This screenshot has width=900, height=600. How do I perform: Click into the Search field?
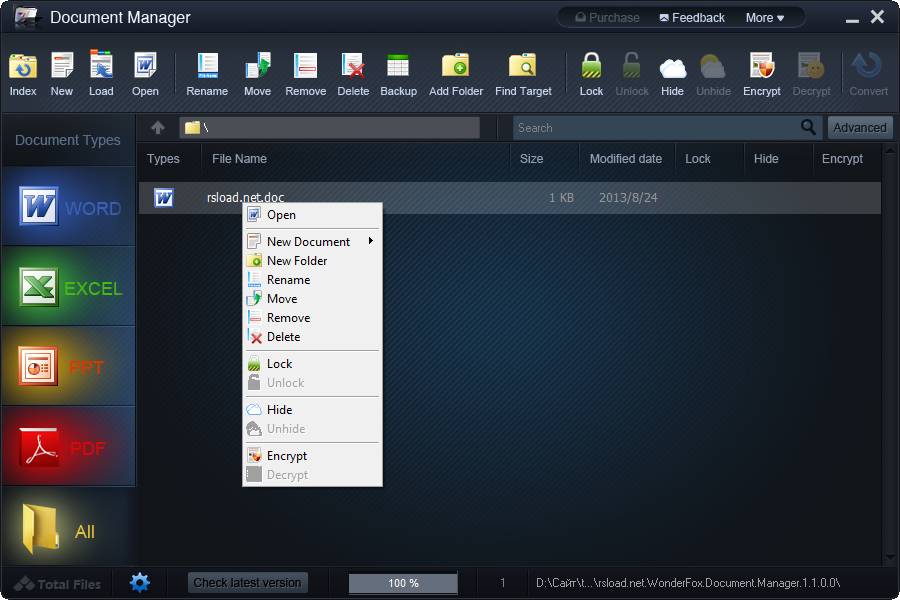tap(657, 127)
